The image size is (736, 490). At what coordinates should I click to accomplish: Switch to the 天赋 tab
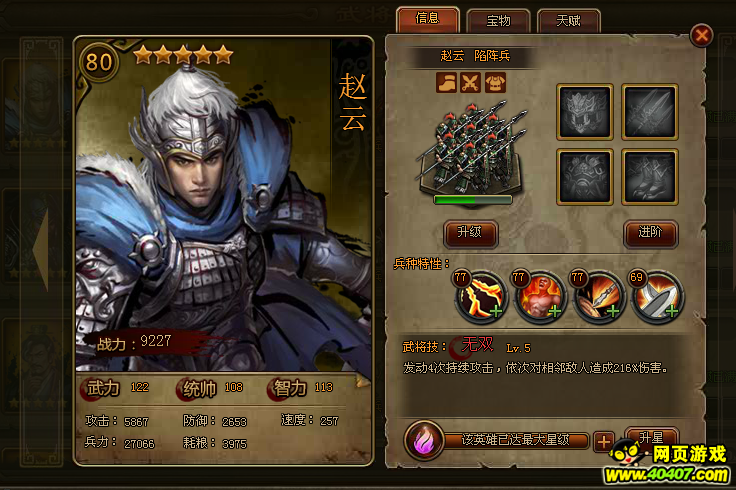(x=568, y=21)
